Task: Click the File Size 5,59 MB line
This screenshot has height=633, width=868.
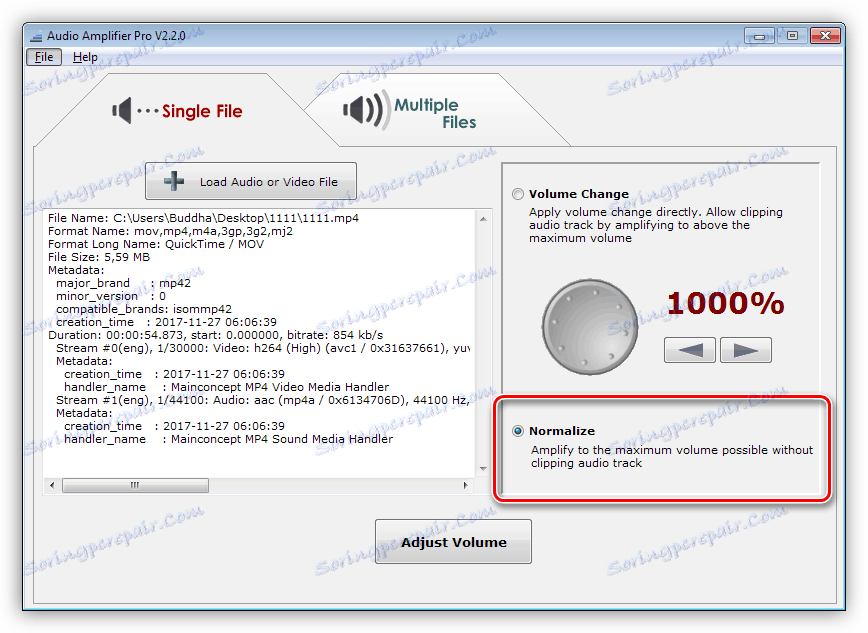Action: [x=99, y=257]
